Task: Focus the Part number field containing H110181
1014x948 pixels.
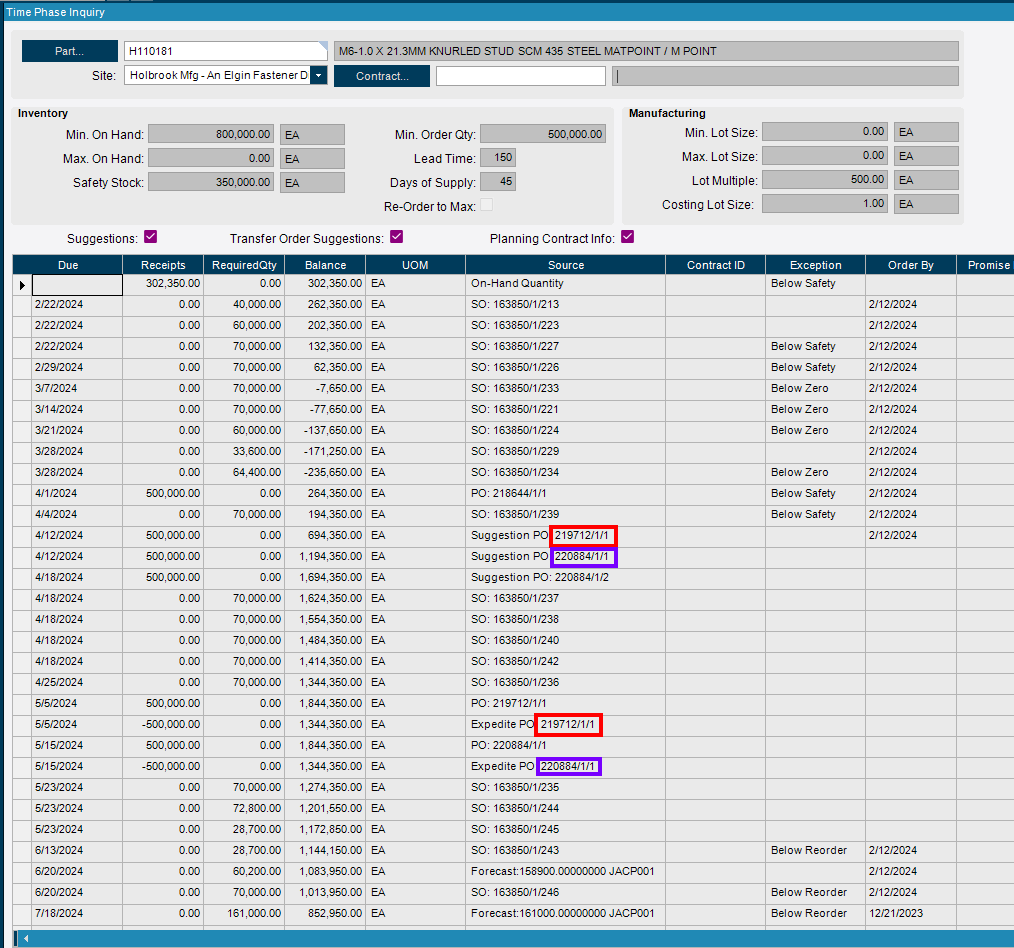Action: pos(226,51)
